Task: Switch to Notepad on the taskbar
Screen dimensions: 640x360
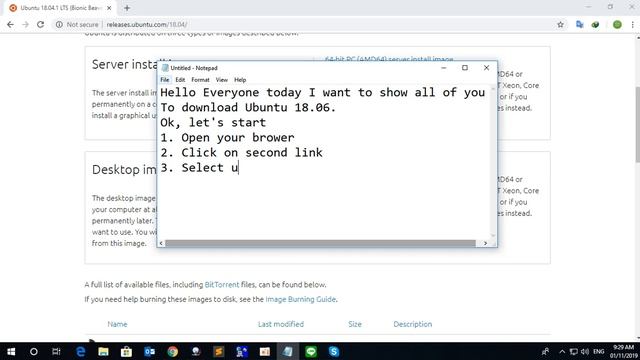Action: [288, 351]
